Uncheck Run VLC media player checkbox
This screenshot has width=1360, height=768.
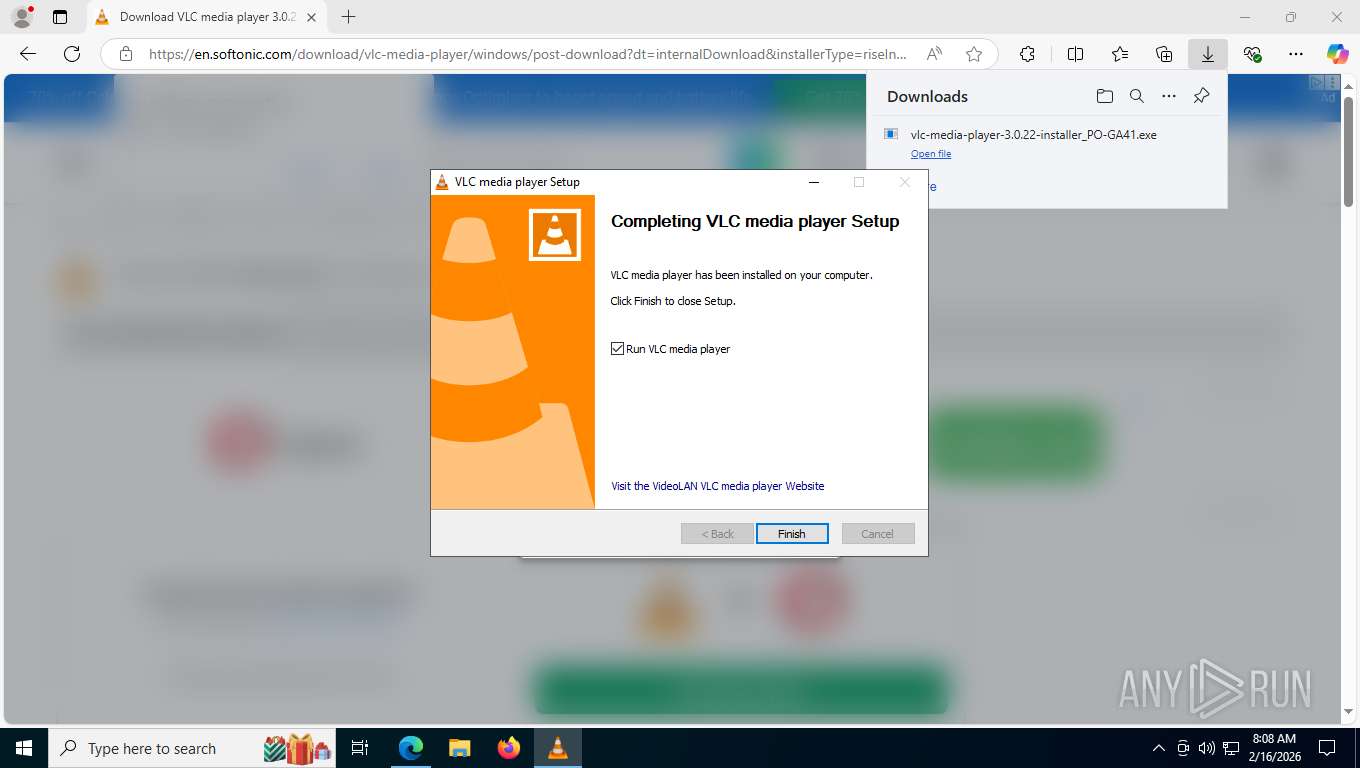[x=617, y=349]
